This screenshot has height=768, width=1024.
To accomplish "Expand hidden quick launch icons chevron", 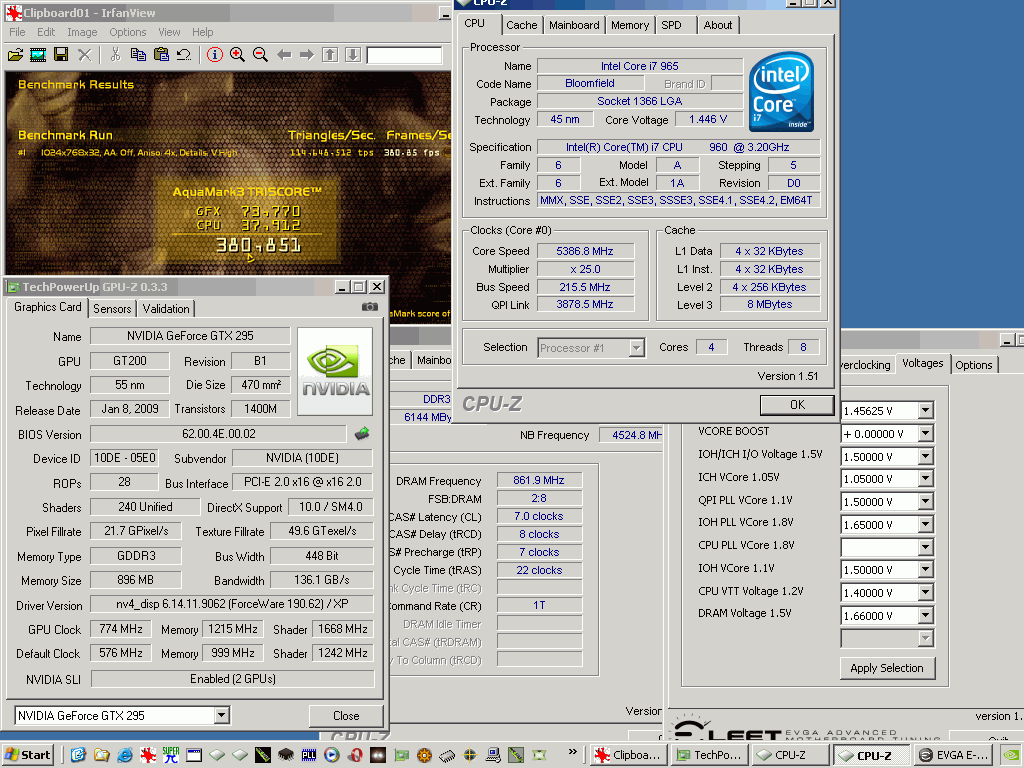I will coord(573,751).
